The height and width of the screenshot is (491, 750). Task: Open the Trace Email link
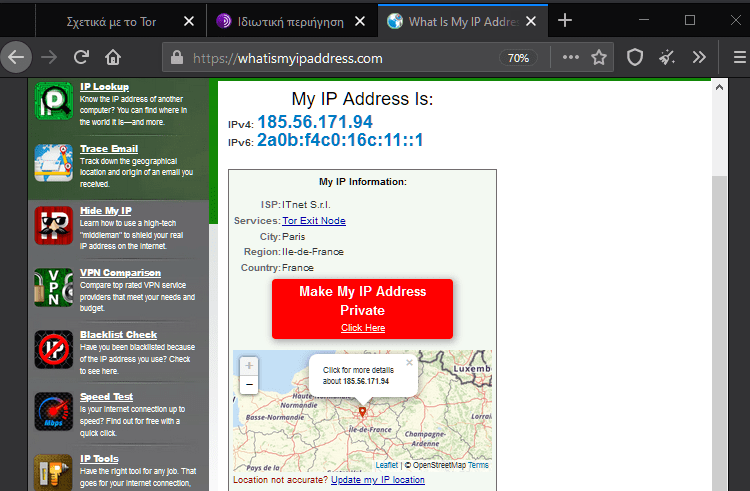tap(109, 149)
